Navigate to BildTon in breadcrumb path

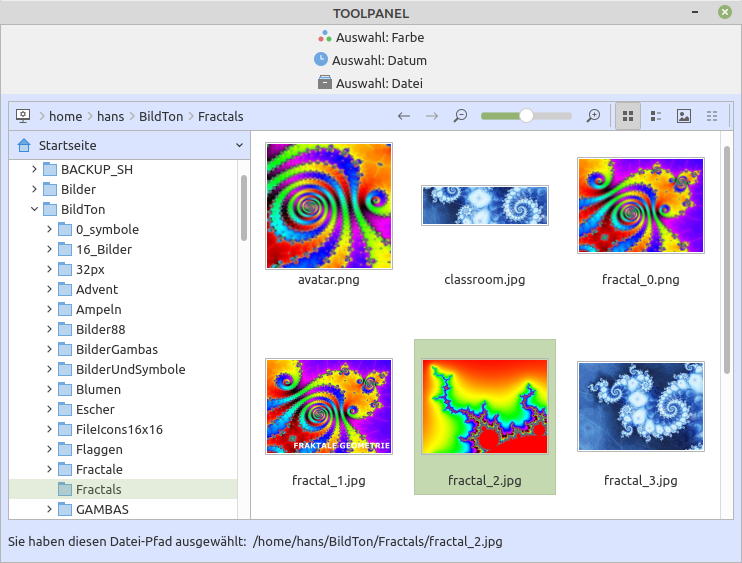(x=161, y=116)
